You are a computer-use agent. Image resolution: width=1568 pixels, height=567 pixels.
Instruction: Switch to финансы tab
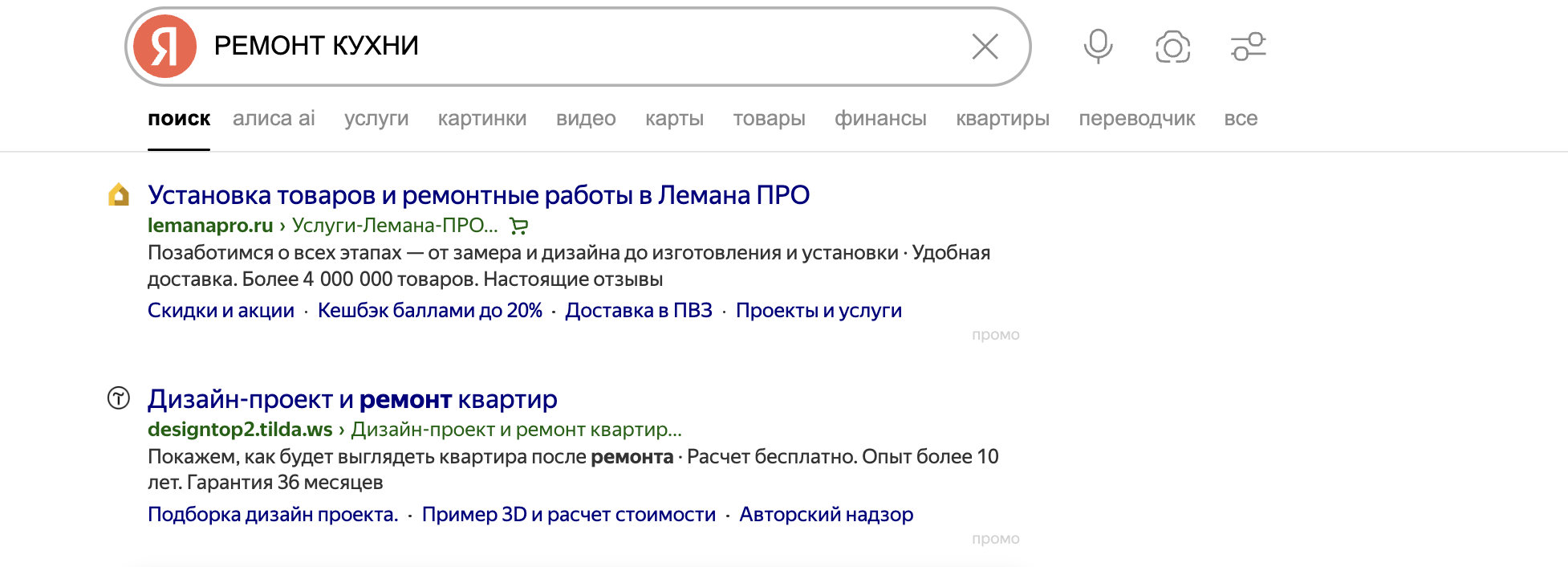point(880,119)
